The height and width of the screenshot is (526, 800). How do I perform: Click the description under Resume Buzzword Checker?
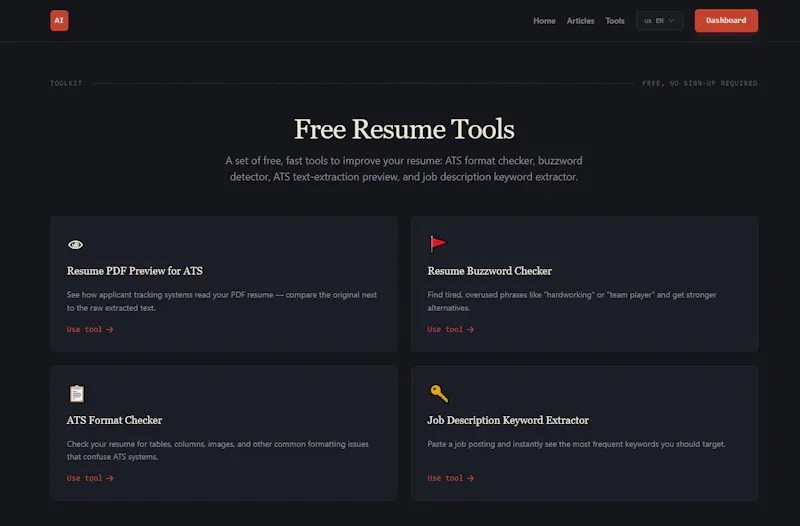572,301
